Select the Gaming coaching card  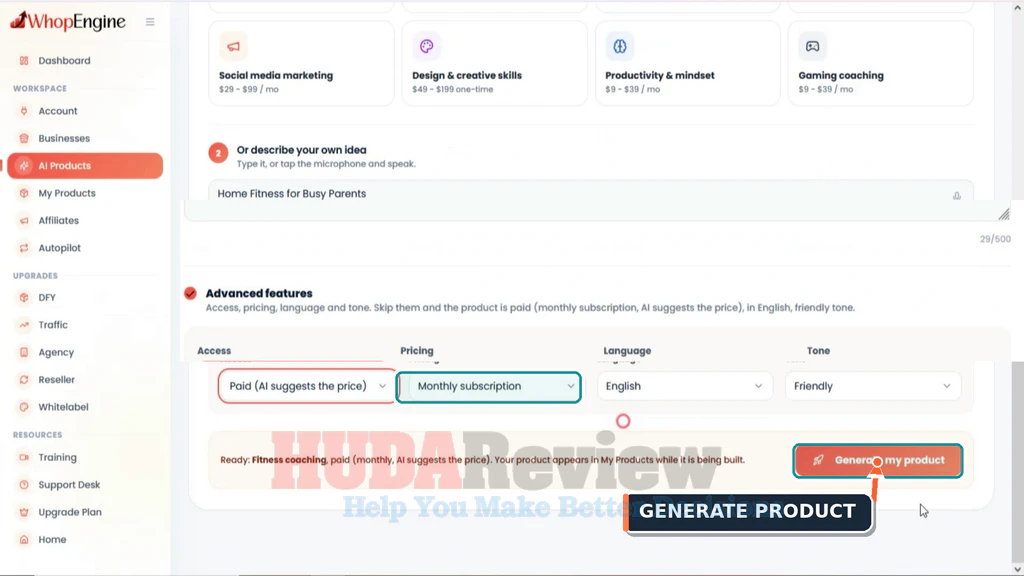(x=880, y=63)
